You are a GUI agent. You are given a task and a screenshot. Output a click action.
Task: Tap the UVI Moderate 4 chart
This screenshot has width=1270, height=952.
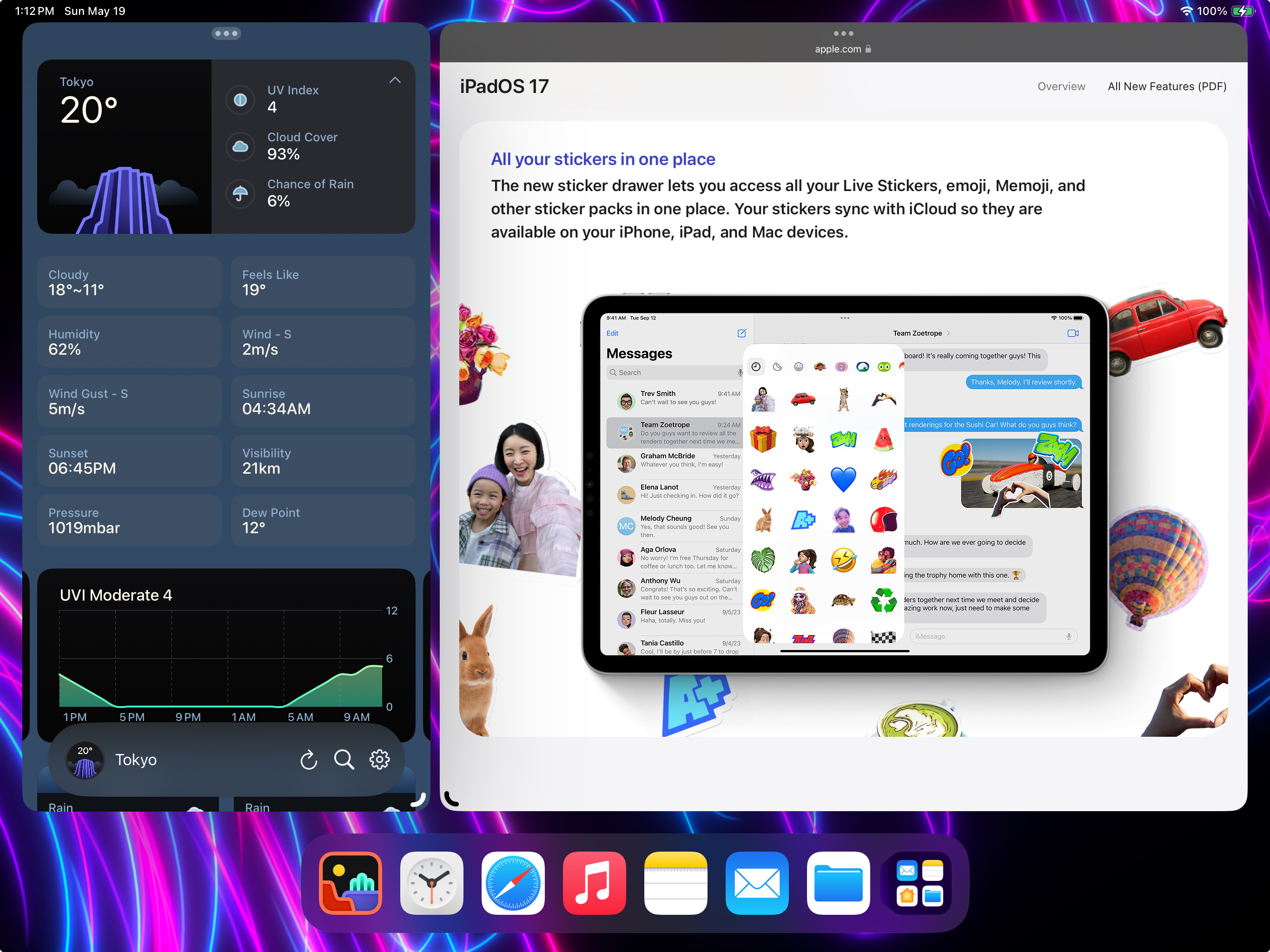click(x=226, y=654)
